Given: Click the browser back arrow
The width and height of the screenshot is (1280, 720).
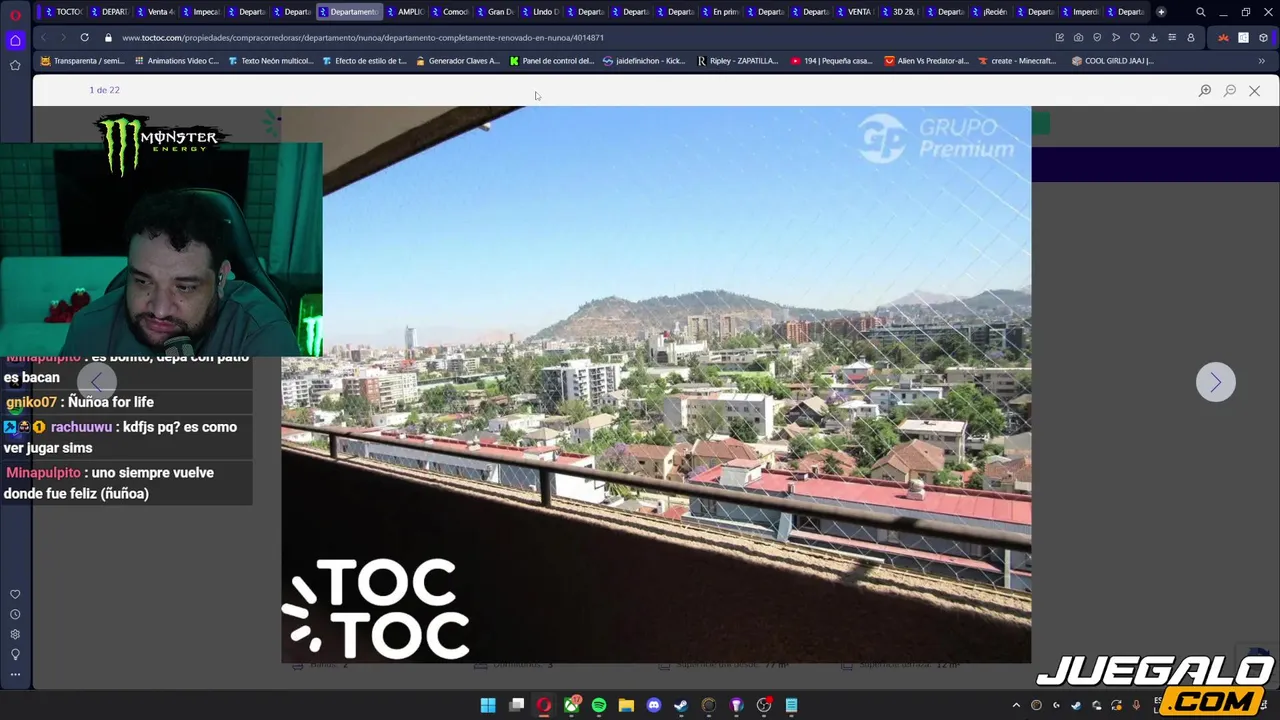Looking at the screenshot, I should point(43,37).
